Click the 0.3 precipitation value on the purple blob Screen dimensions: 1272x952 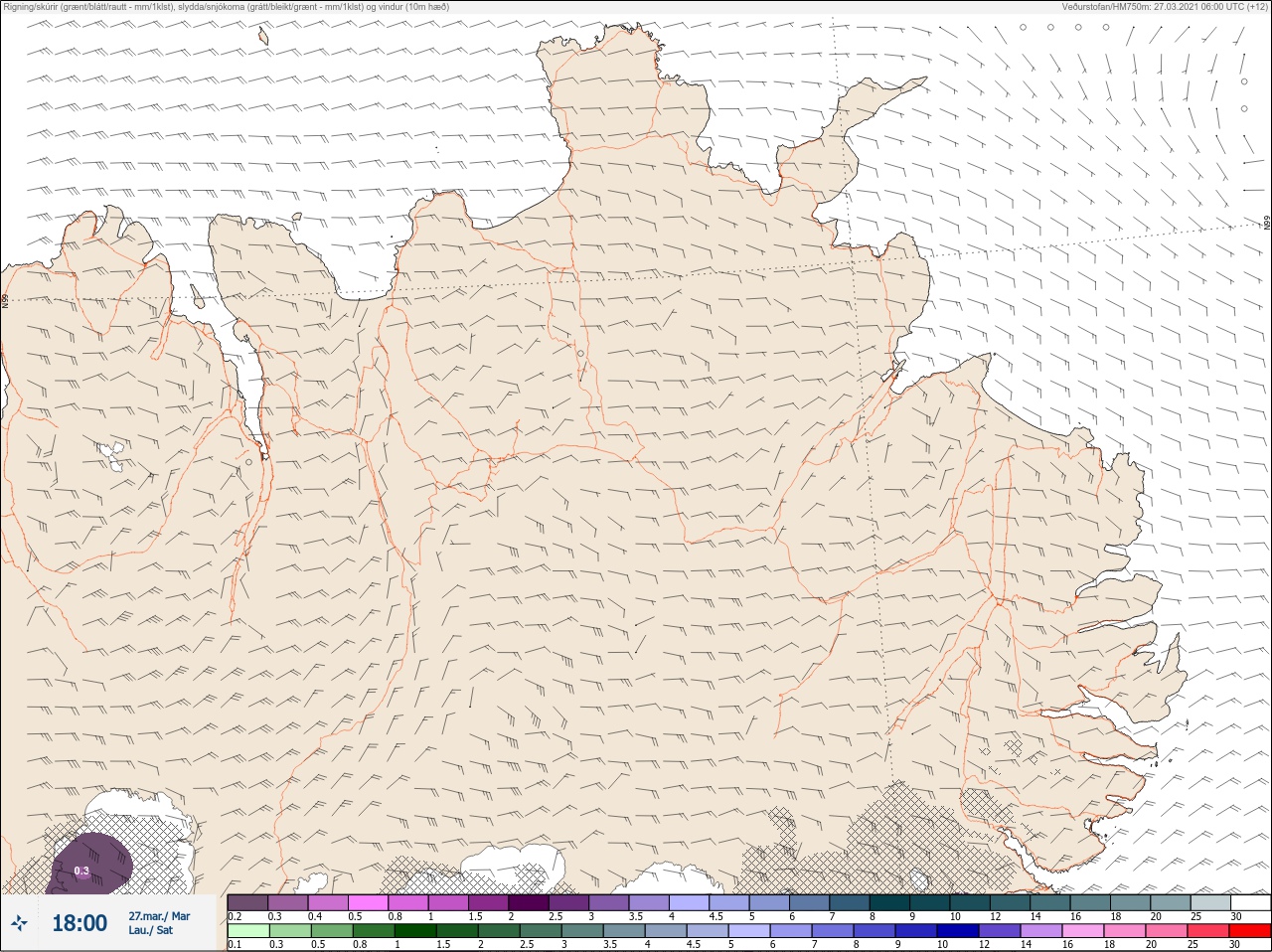coord(81,872)
